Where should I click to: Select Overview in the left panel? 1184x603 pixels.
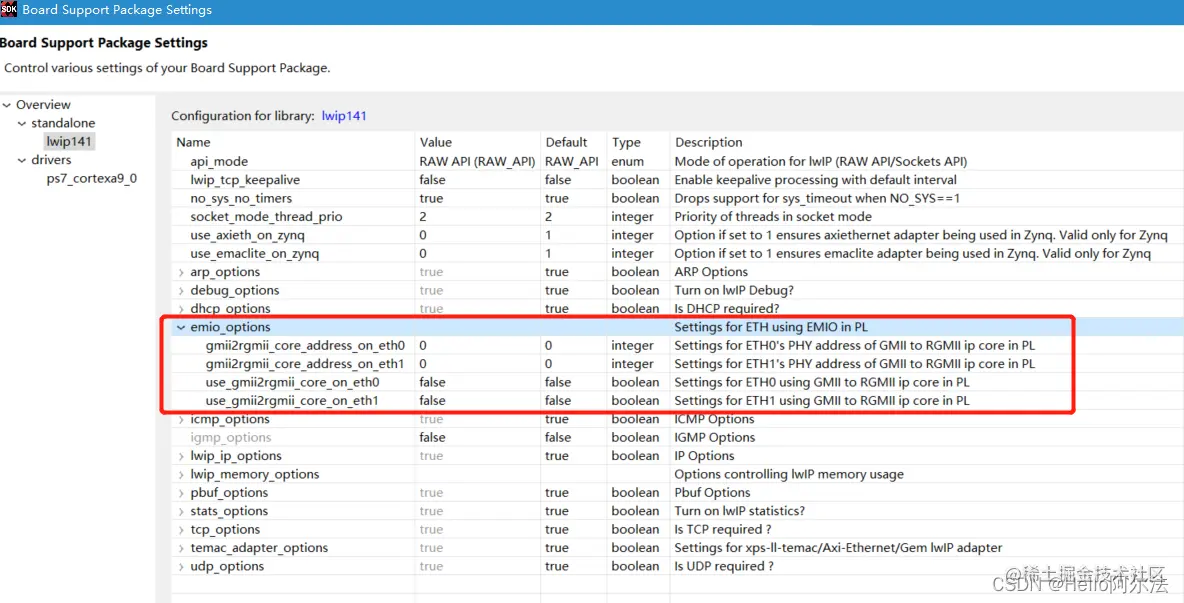[x=45, y=104]
